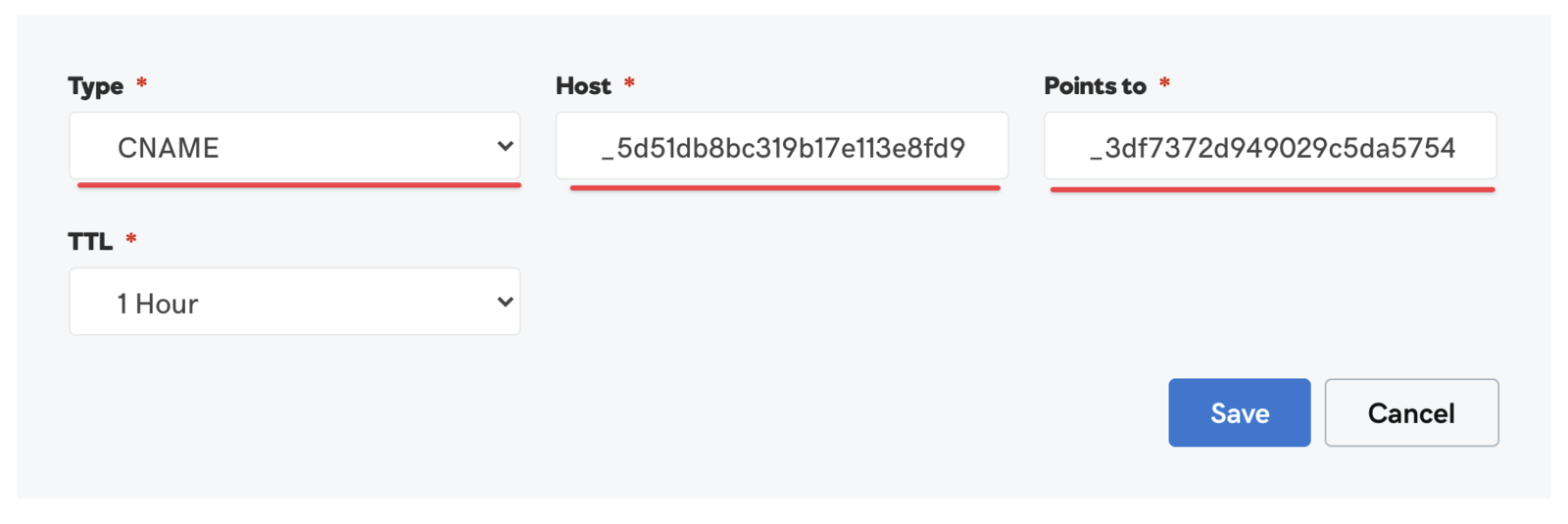Click the bold "Points to" field label
Viewport: 1568px width, 524px height.
[1095, 86]
